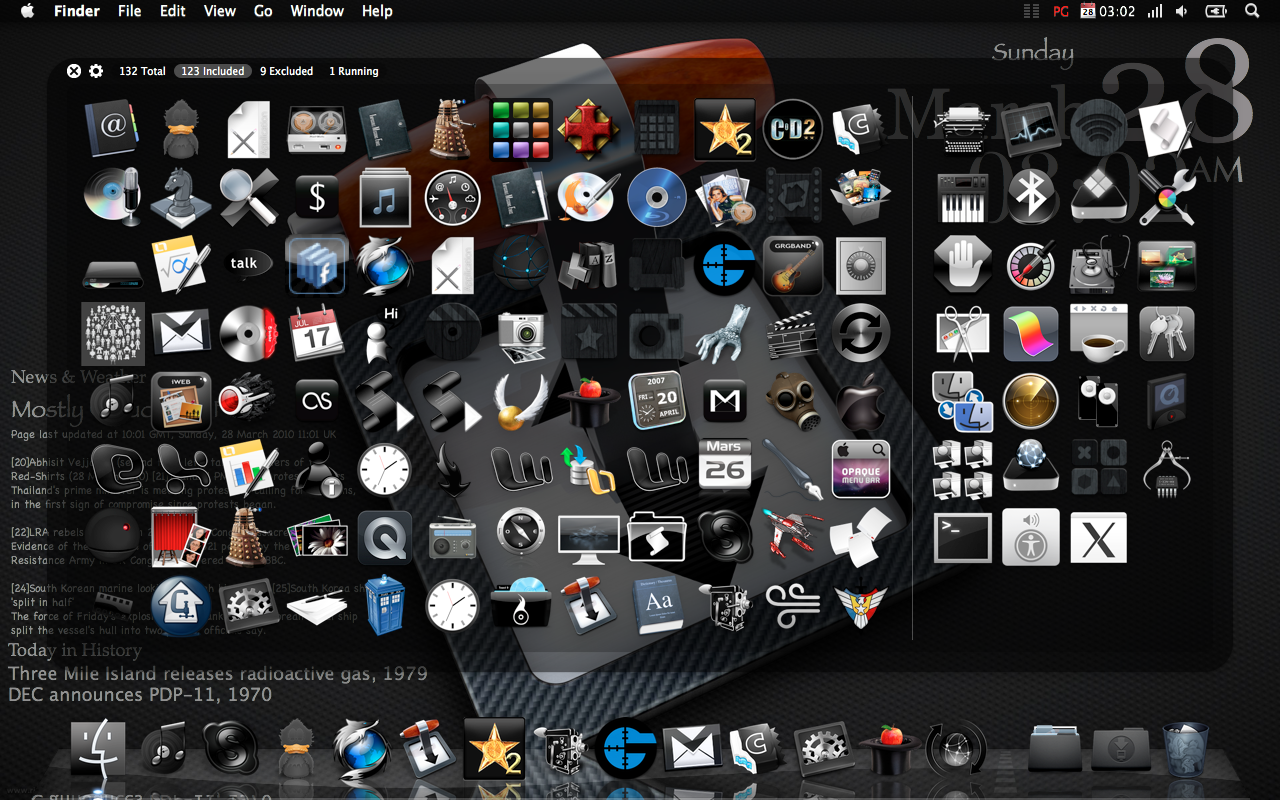Open the VoiceOver accessibility icon
1280x800 pixels.
point(1030,538)
